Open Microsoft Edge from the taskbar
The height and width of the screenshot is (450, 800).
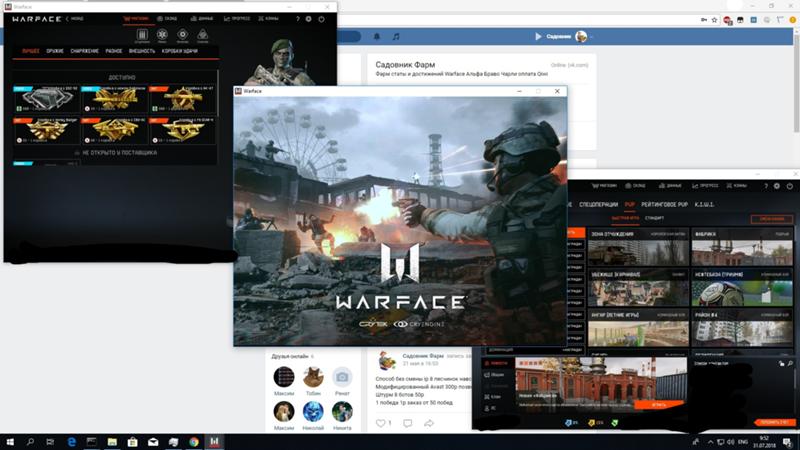pyautogui.click(x=71, y=442)
